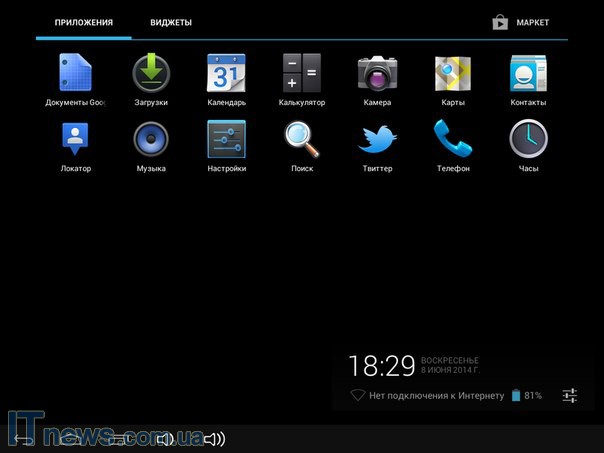This screenshot has width=604, height=453.
Task: Open the Настройки settings app
Action: point(226,140)
